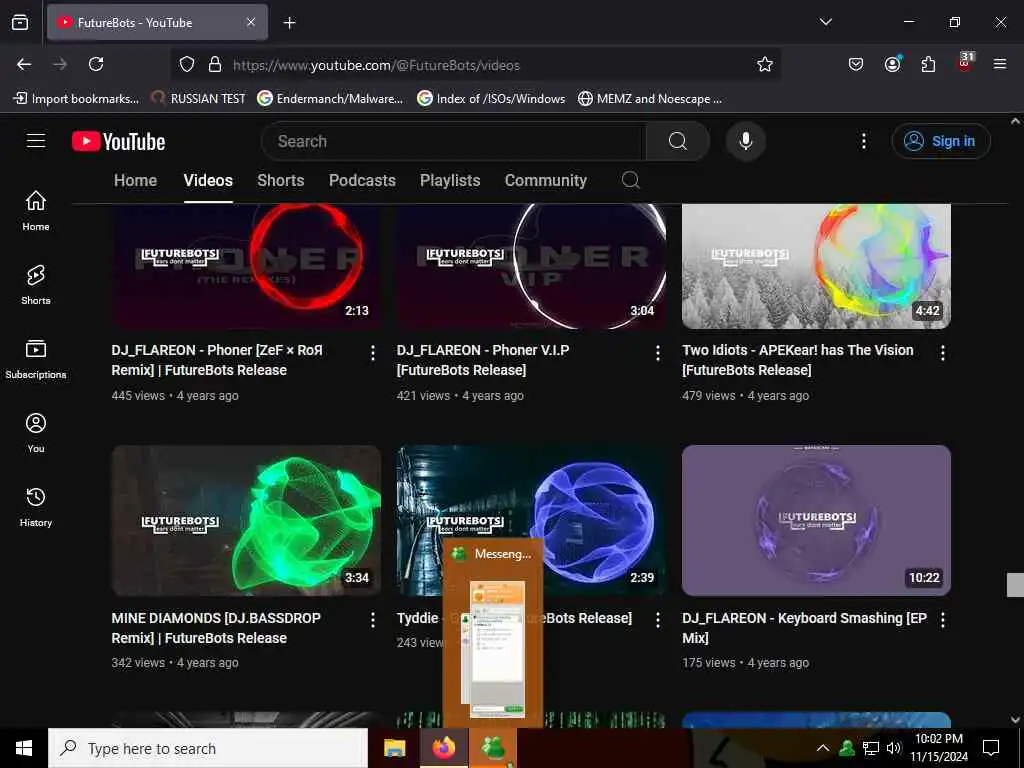Open Firefox application menu

tap(1000, 64)
